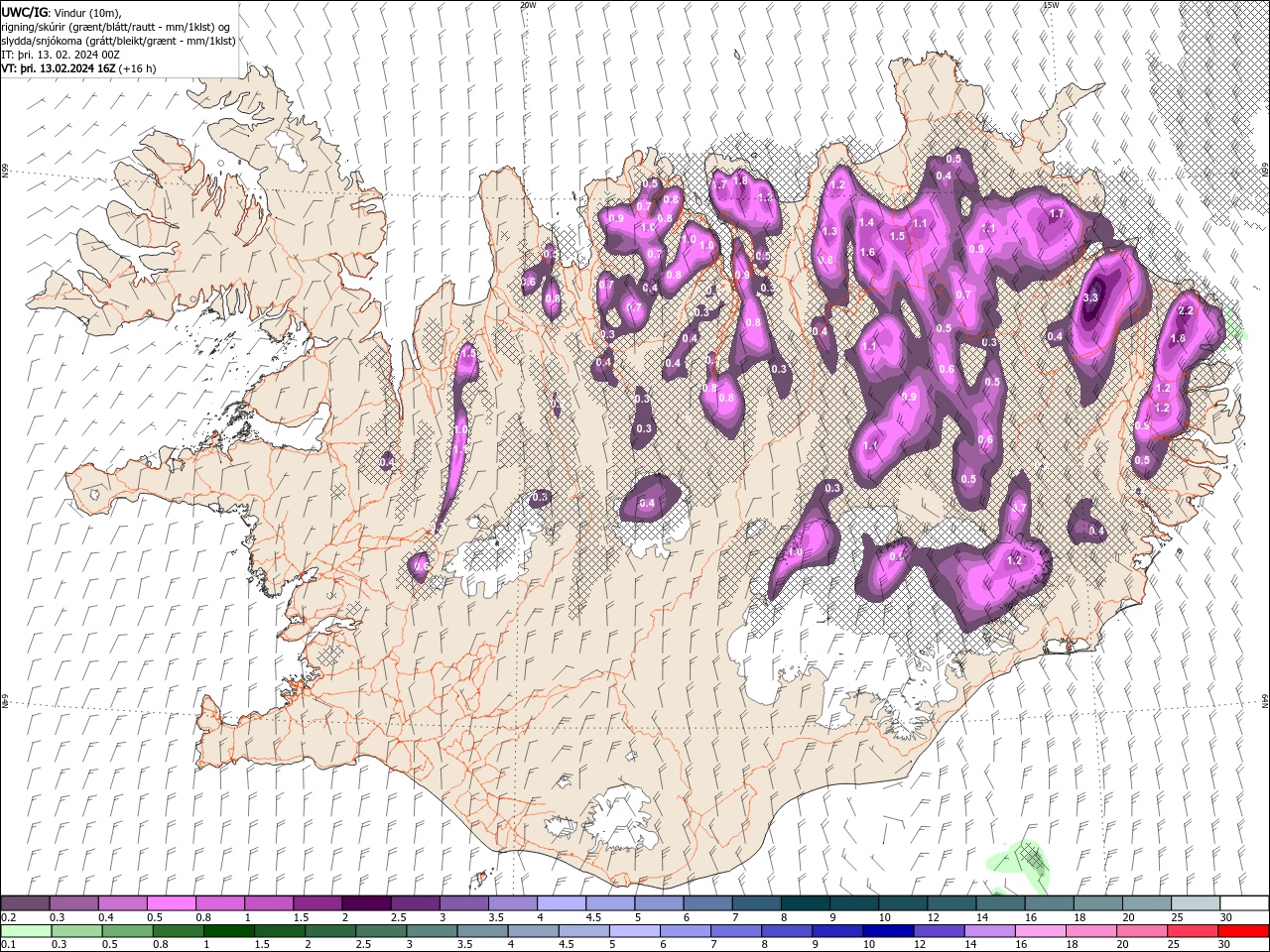Pick the upper legend swatch between 1 and 1.5
The image size is (1270, 952).
click(269, 902)
